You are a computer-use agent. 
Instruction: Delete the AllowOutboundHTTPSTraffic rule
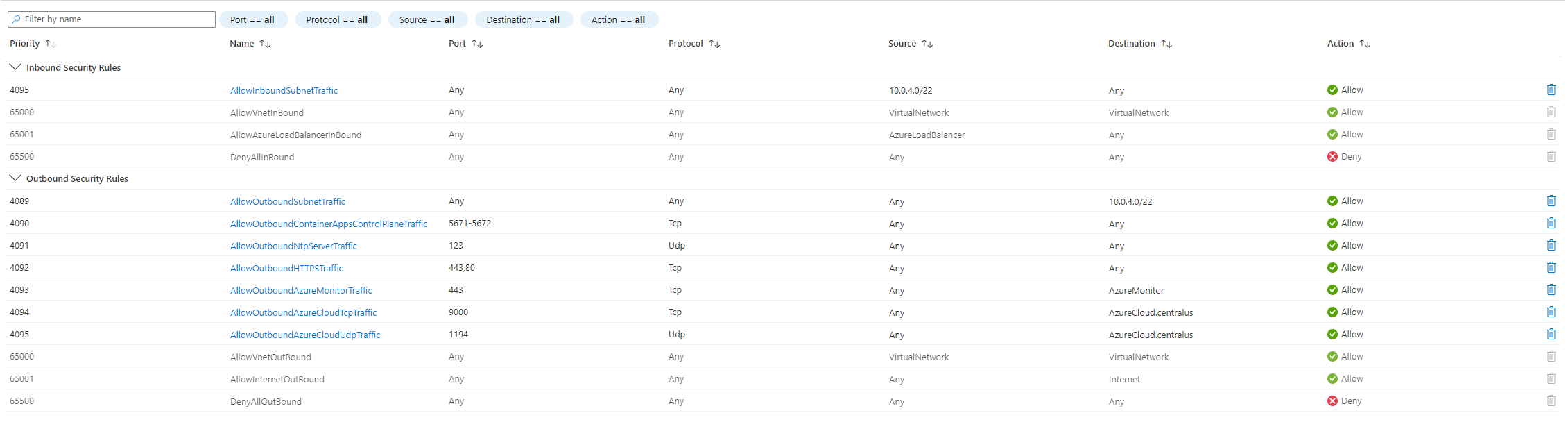pos(1551,267)
